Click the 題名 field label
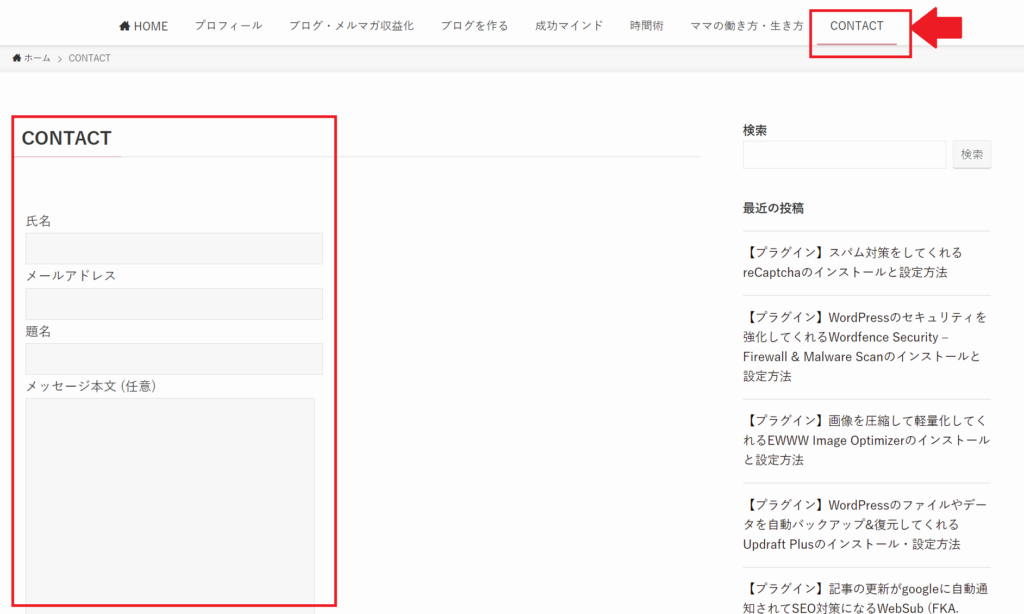The image size is (1024, 614). 38,331
